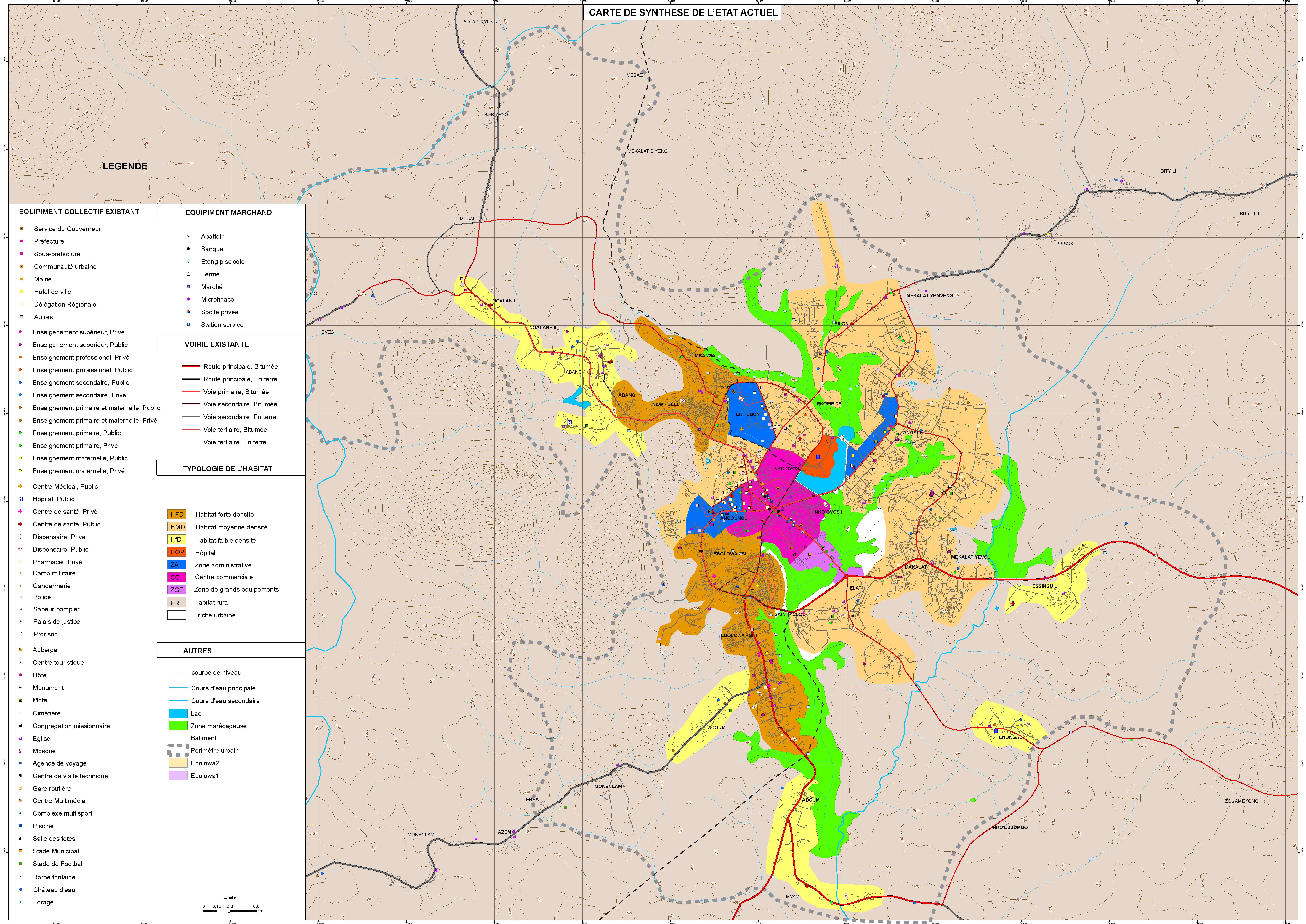Click the HfD Habitat faible densité swatch
1306x924 pixels.
coord(177,539)
